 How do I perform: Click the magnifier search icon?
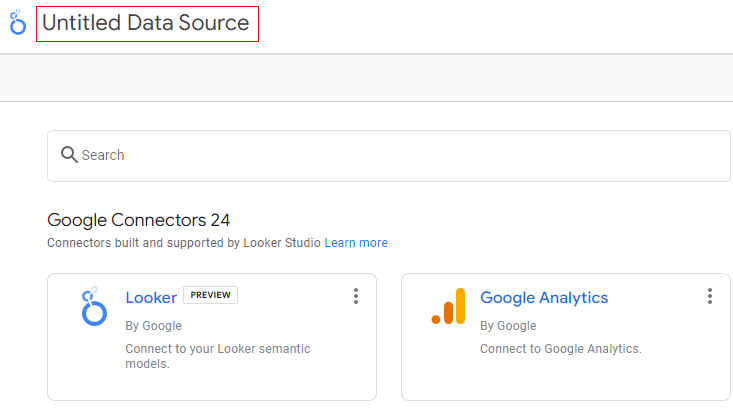click(x=69, y=154)
